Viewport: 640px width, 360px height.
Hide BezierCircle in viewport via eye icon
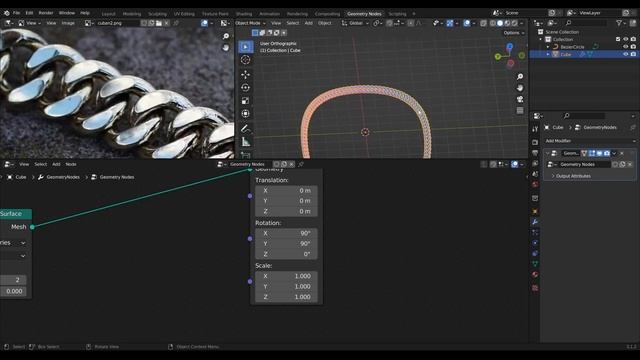(625, 47)
